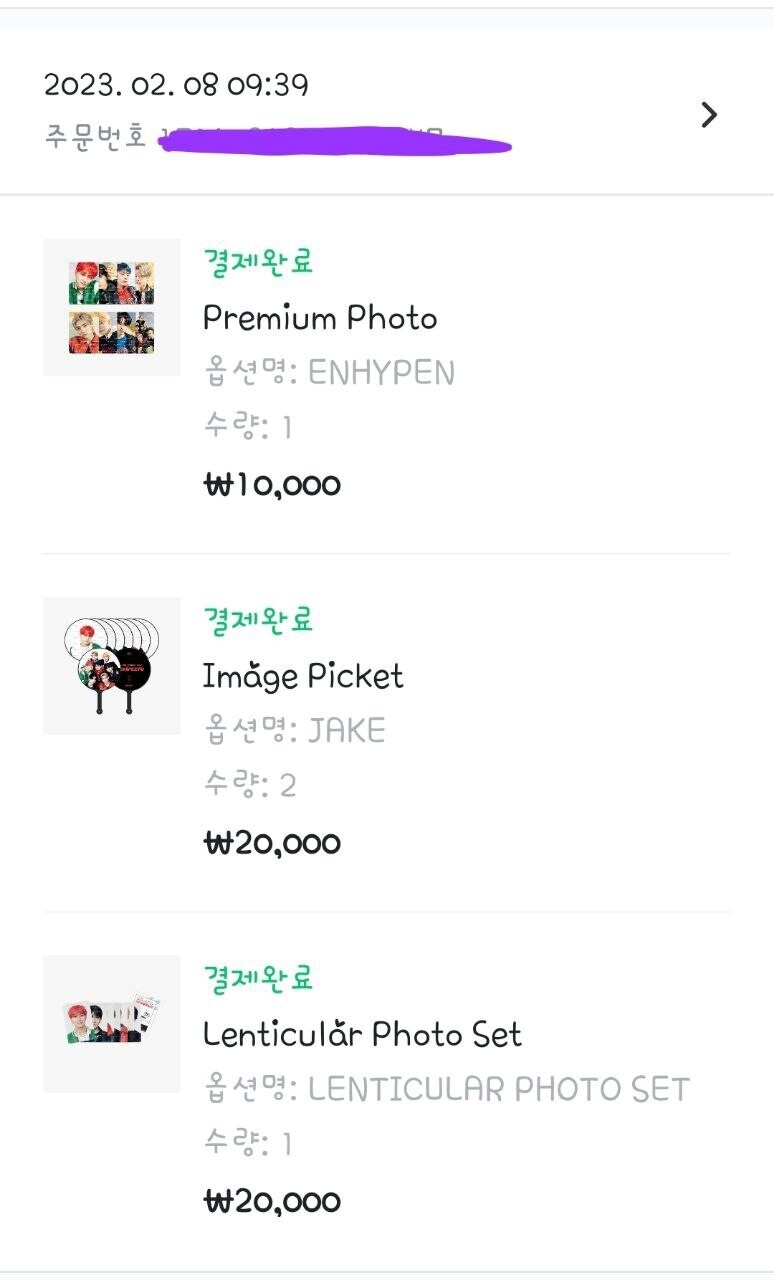This screenshot has height=1280, width=774.
Task: Open the Lenticular Photo Set thumbnail
Action: pyautogui.click(x=111, y=1023)
